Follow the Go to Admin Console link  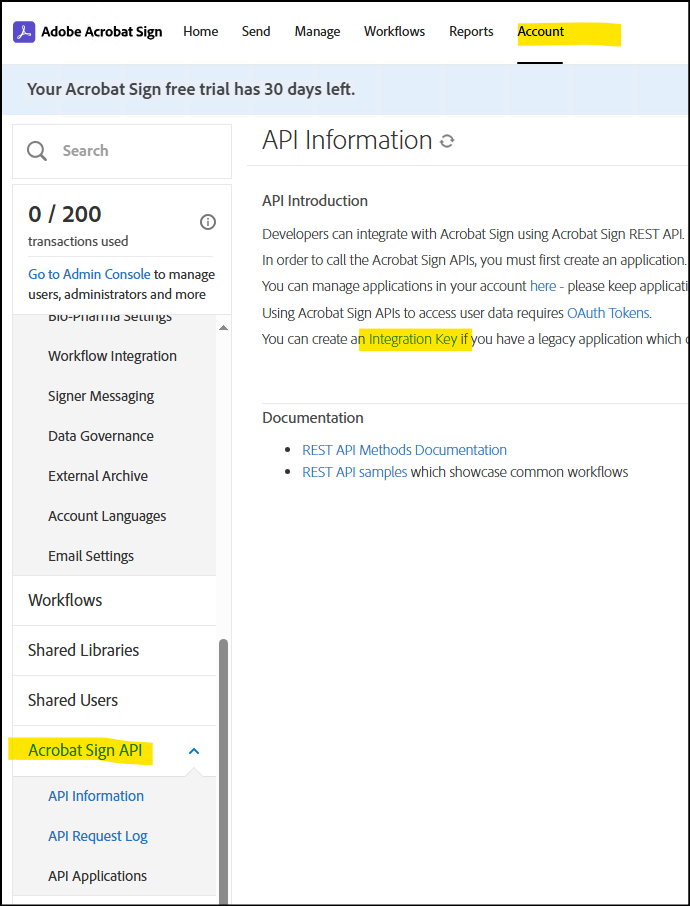89,274
